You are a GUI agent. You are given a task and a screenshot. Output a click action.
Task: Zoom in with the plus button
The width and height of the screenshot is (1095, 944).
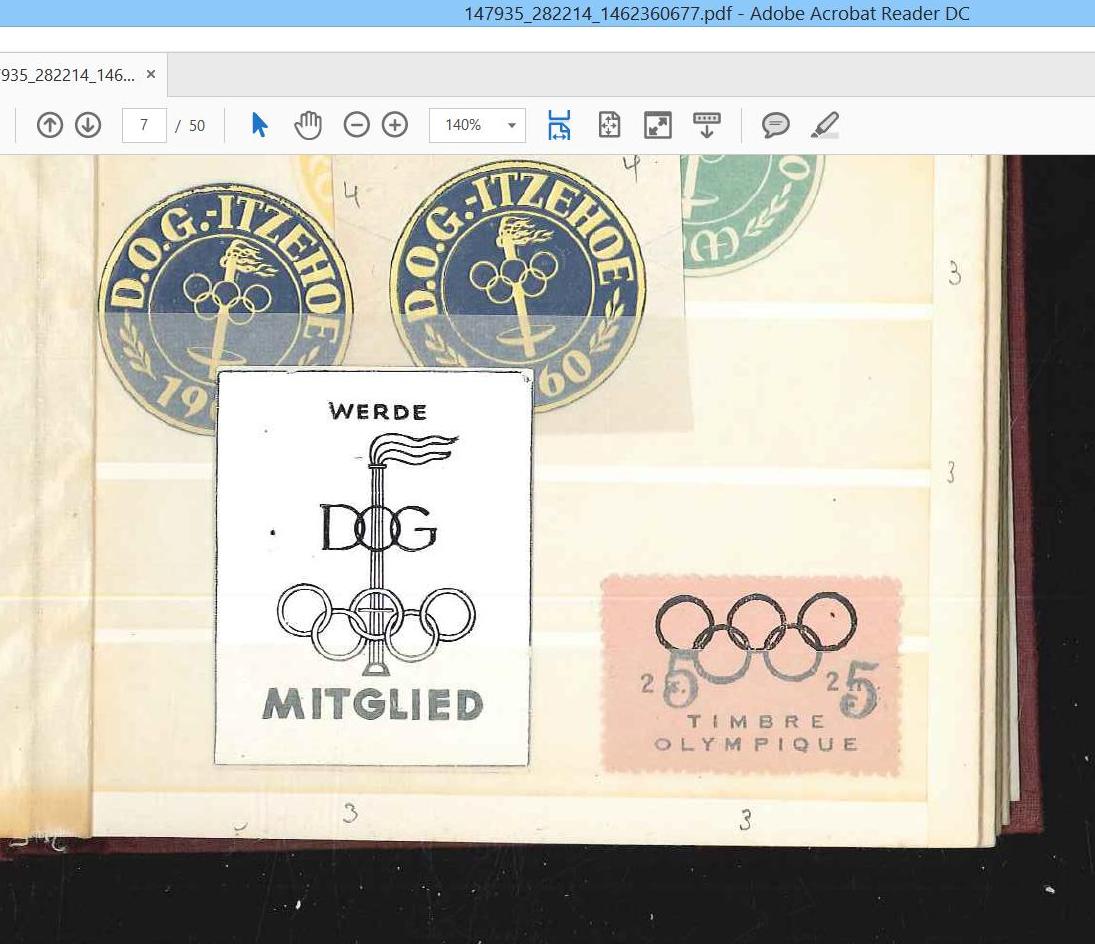tap(395, 126)
